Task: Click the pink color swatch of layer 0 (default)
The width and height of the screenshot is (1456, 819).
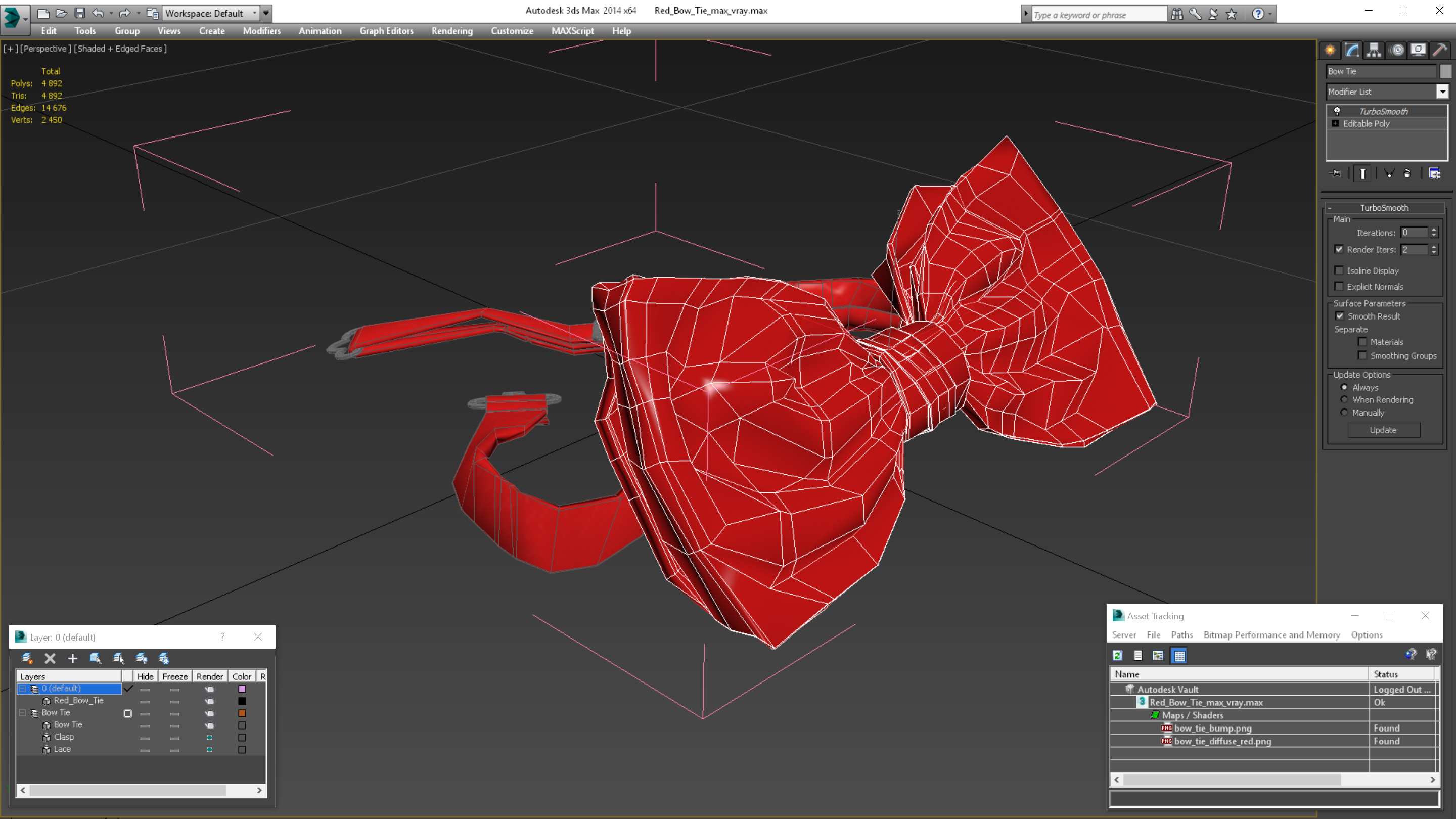Action: [x=242, y=689]
